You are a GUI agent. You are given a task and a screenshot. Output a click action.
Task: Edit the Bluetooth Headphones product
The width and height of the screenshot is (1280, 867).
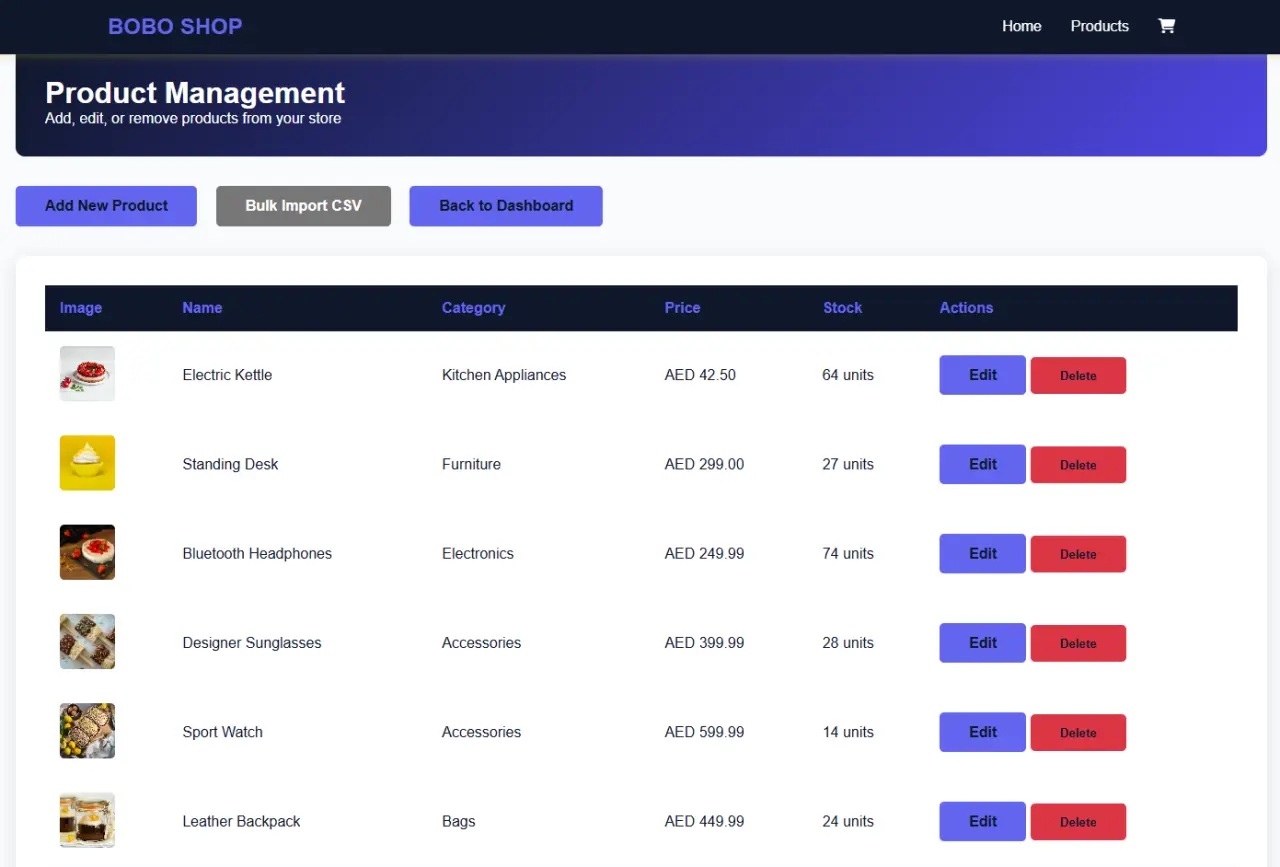click(x=982, y=553)
